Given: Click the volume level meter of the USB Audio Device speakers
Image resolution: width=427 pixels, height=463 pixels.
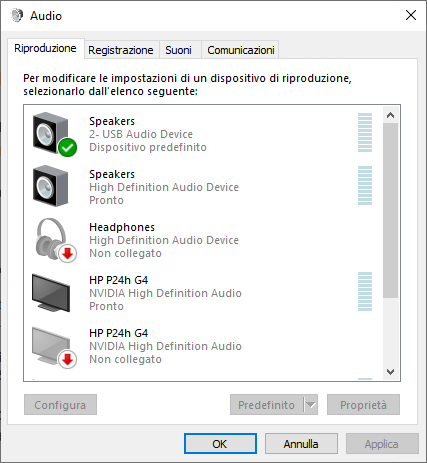Looking at the screenshot, I should (x=365, y=133).
